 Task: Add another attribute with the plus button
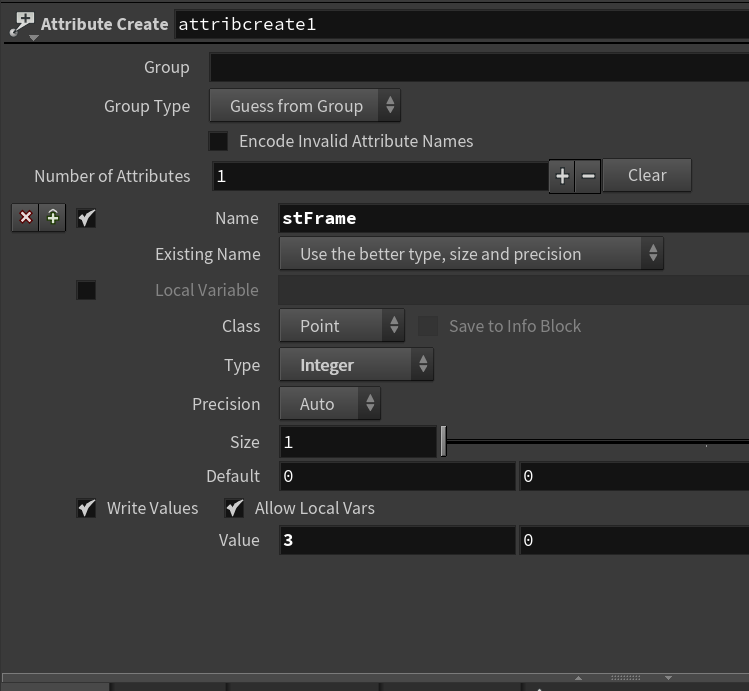point(562,176)
